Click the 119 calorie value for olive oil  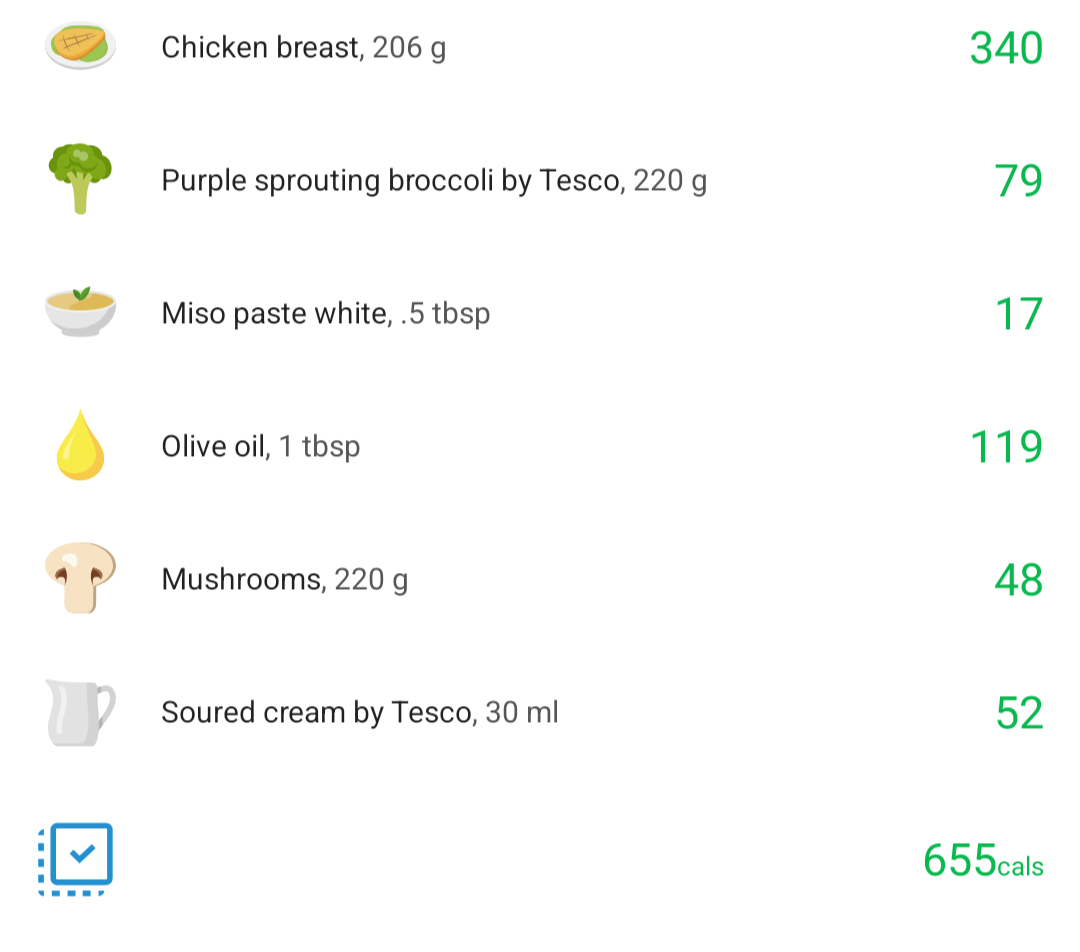point(1006,447)
